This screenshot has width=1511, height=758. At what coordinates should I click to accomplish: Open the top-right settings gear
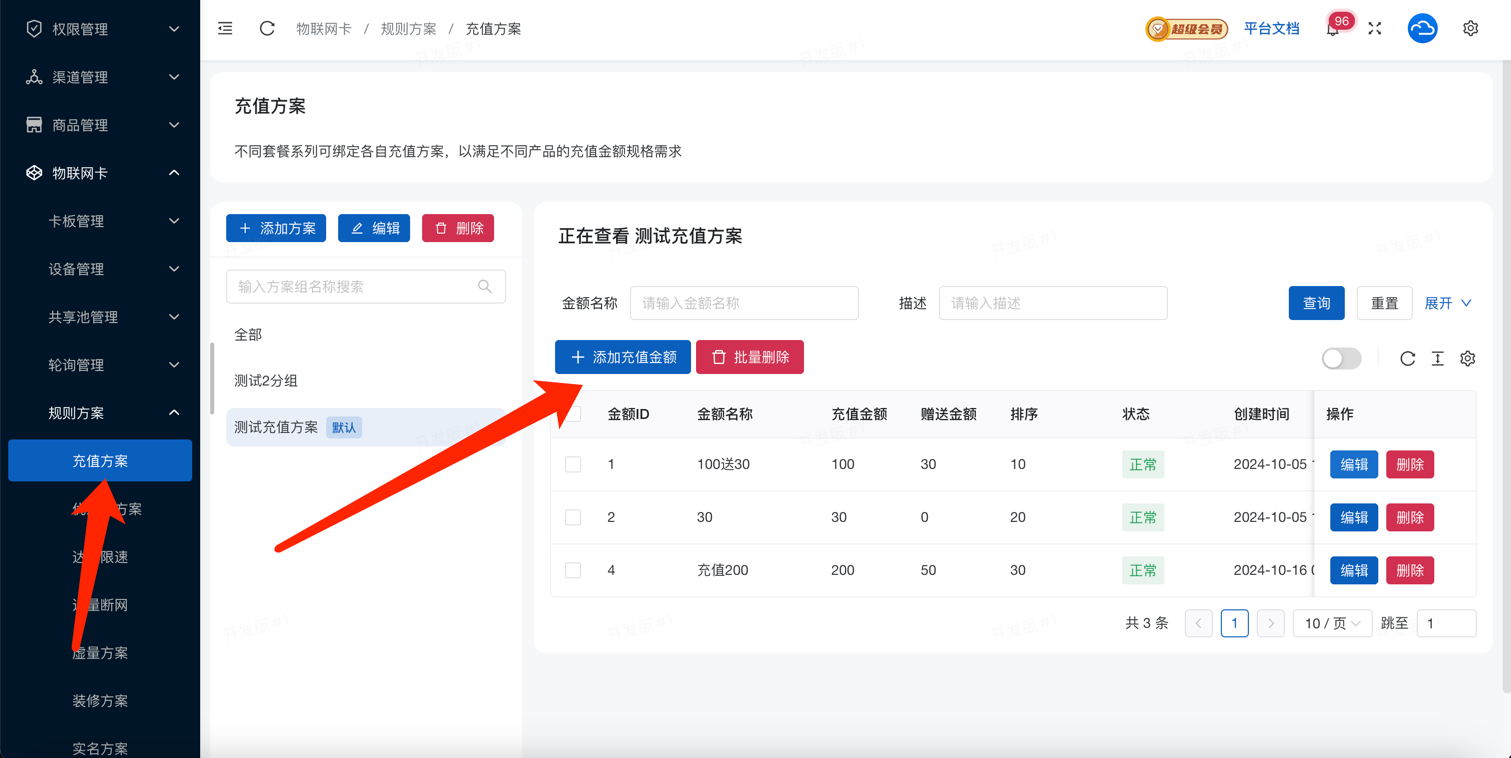[x=1470, y=29]
